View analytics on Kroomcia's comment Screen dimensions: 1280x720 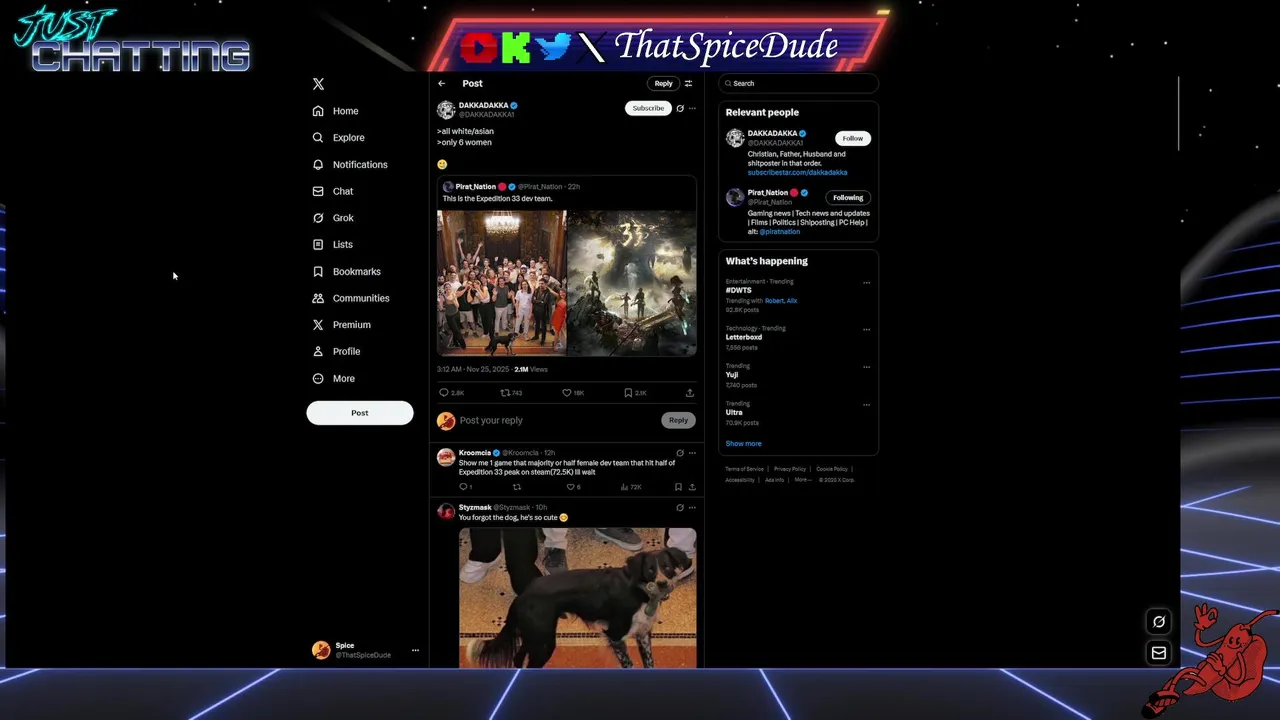(x=631, y=487)
